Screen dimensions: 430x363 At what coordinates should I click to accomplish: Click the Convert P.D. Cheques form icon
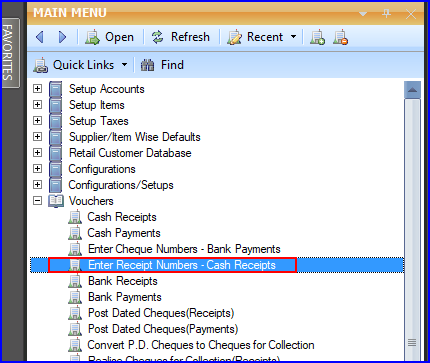(x=75, y=345)
